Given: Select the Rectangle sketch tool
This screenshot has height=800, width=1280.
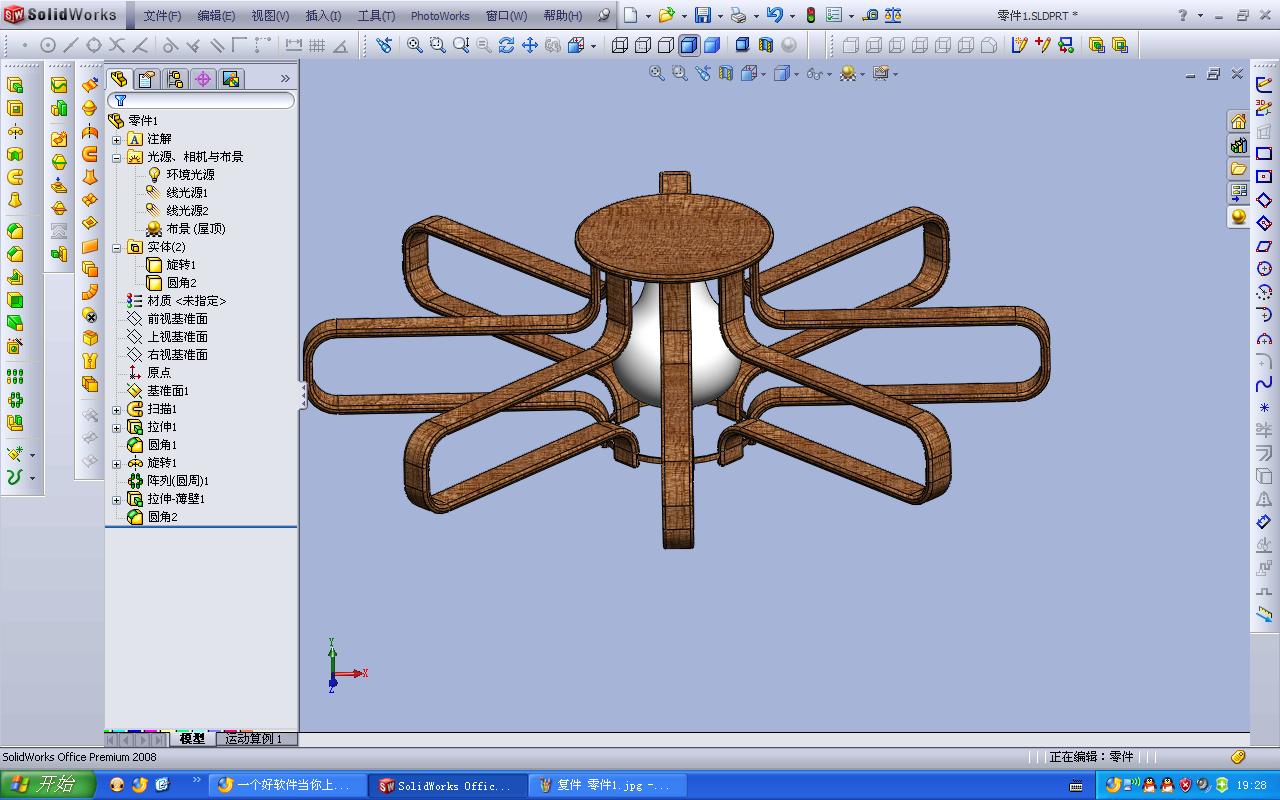Looking at the screenshot, I should click(x=1264, y=154).
